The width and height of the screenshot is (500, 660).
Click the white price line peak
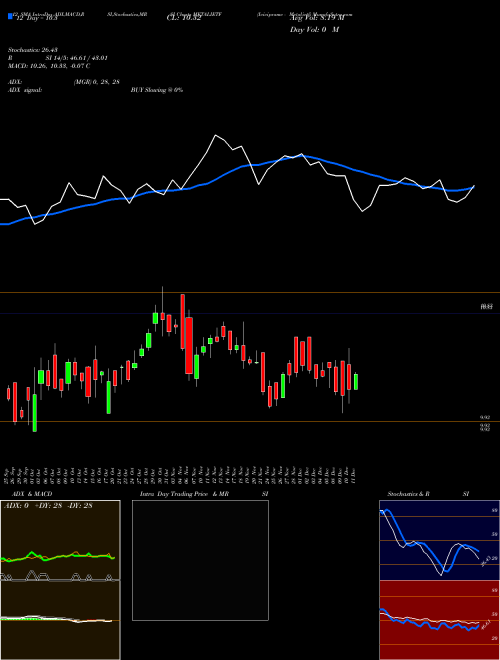(x=216, y=136)
